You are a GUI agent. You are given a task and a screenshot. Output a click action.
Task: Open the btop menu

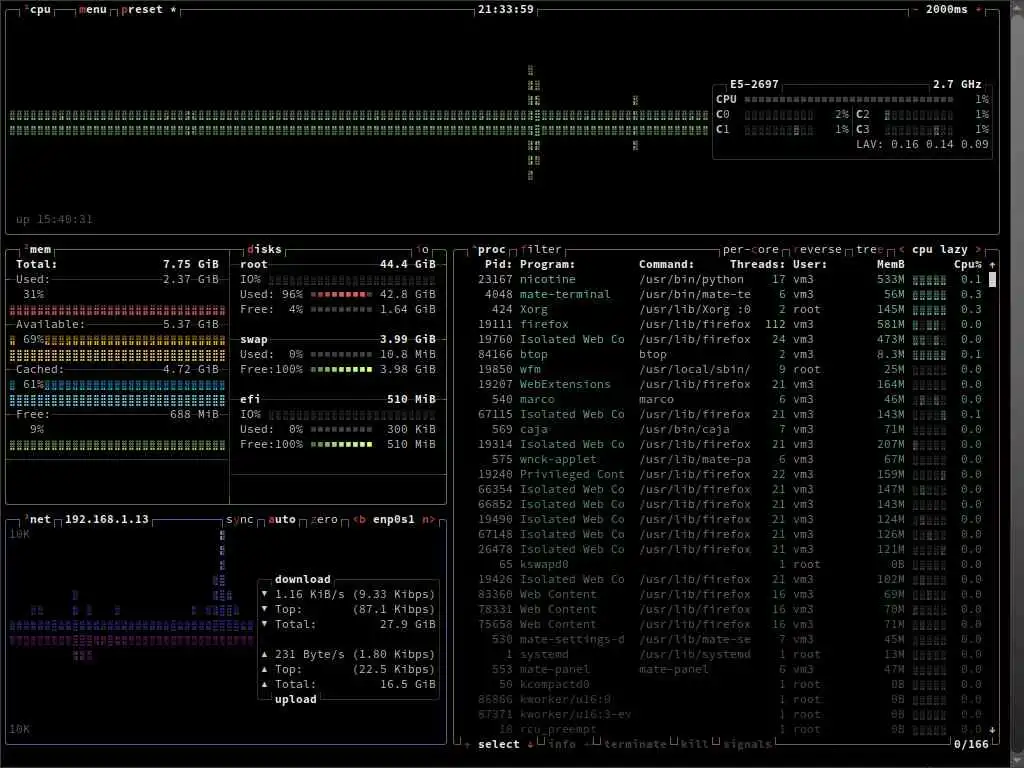click(x=92, y=10)
